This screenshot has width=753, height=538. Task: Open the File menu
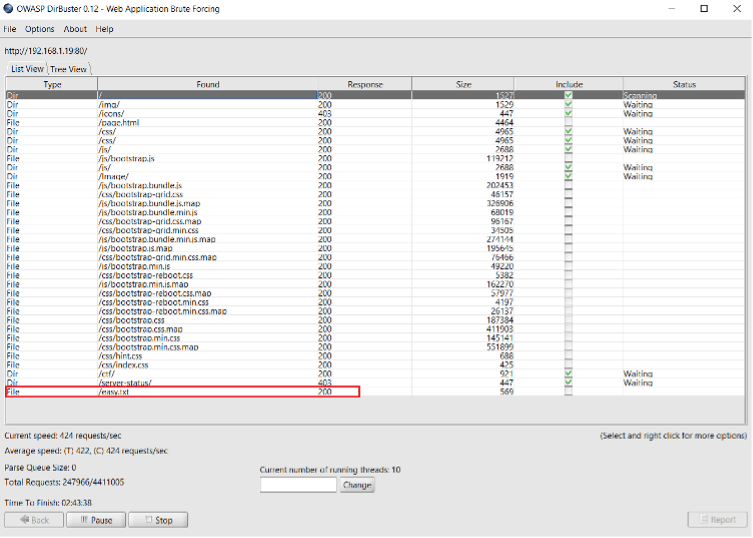click(10, 29)
